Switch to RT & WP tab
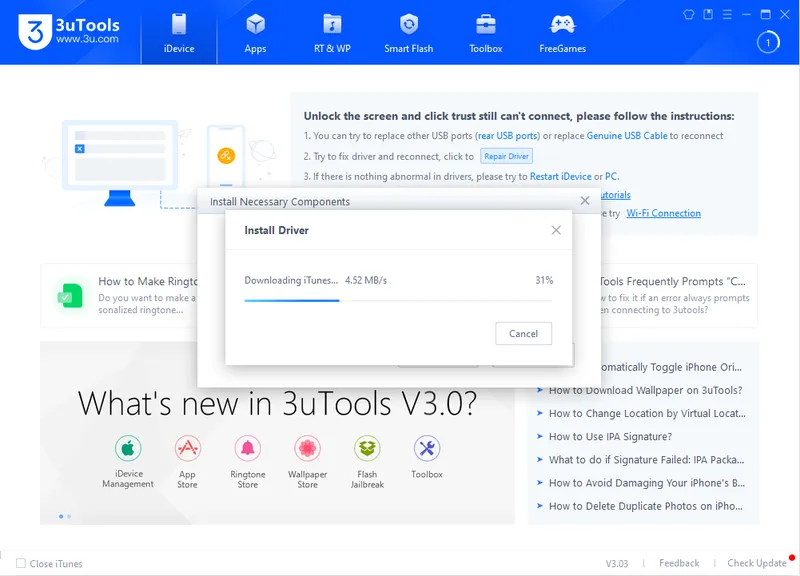The height and width of the screenshot is (576, 800). click(x=332, y=32)
